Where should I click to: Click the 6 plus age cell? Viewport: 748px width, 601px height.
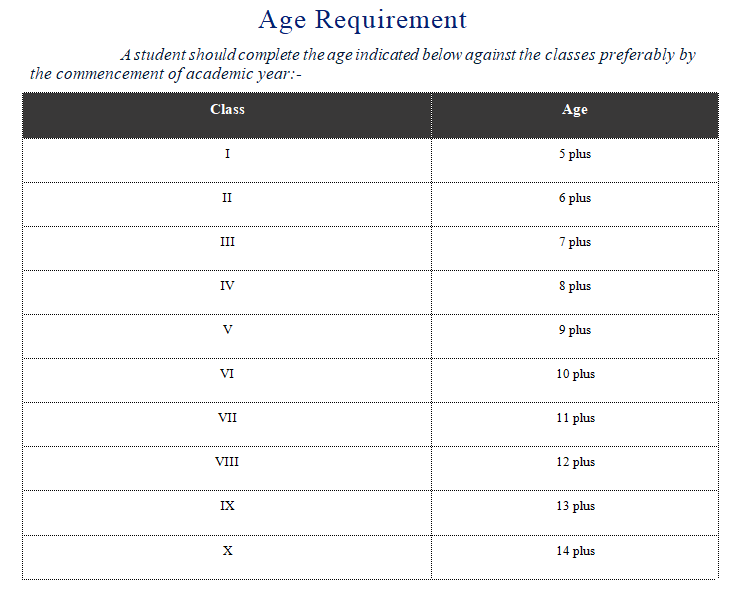coord(575,204)
